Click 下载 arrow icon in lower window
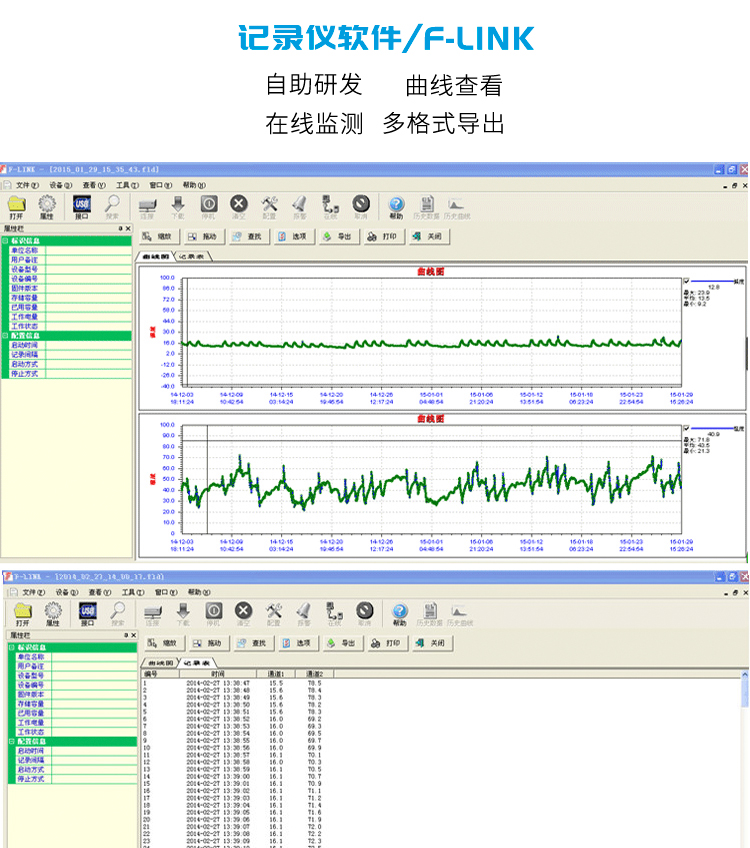Image resolution: width=750 pixels, height=848 pixels. 183,614
